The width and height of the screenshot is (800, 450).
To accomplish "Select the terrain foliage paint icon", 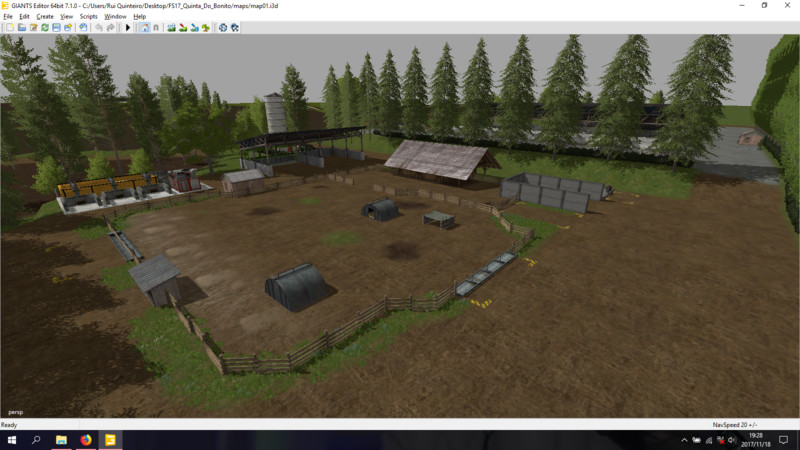I will click(206, 27).
